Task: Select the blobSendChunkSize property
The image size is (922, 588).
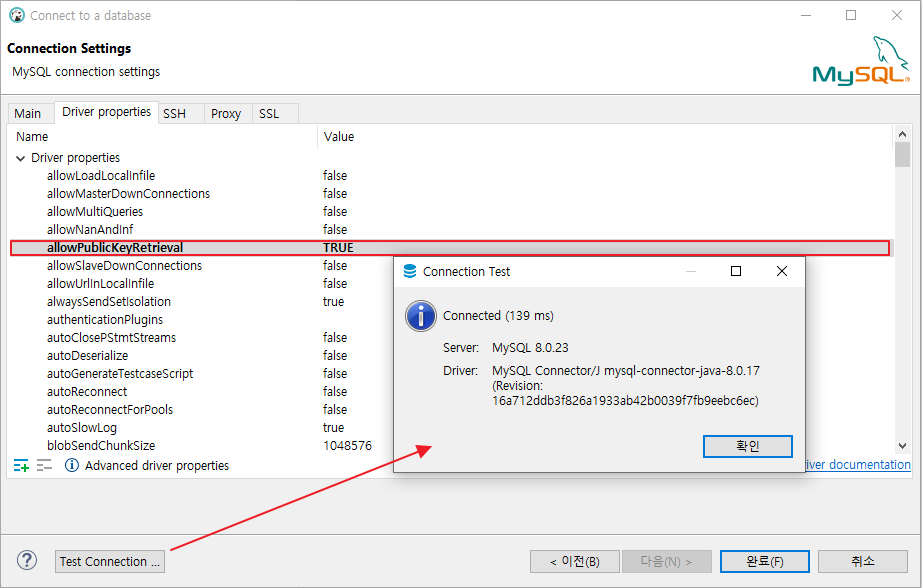Action: [x=101, y=446]
